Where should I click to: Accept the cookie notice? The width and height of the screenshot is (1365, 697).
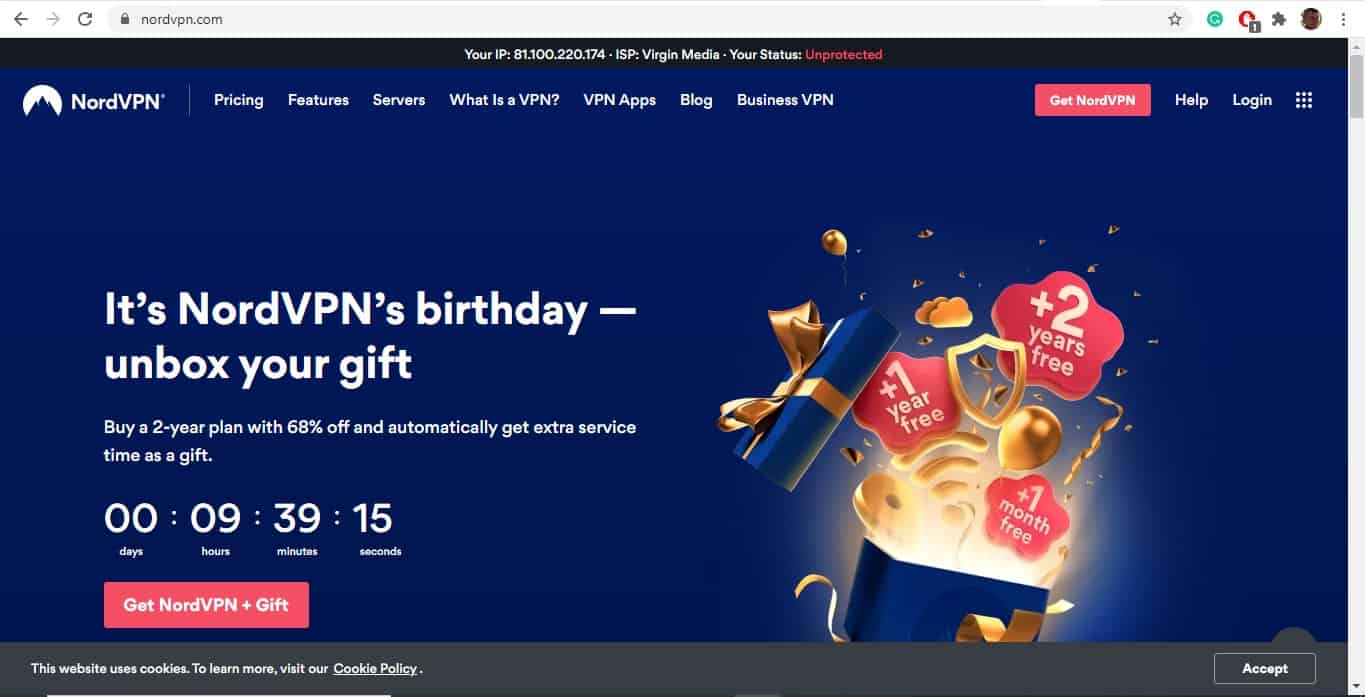point(1265,668)
